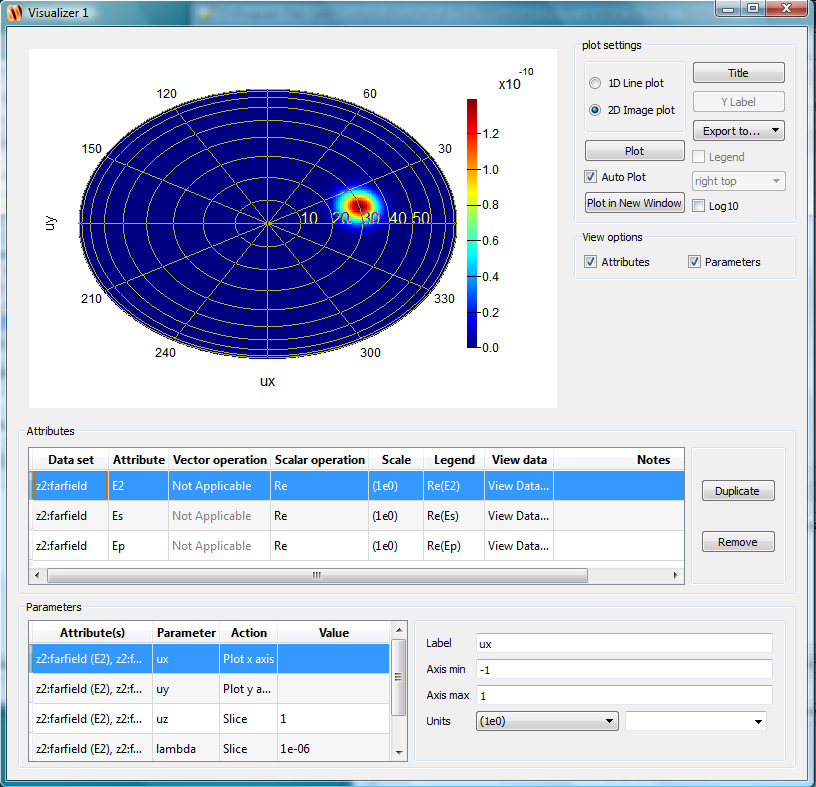Viewport: 816px width, 787px height.
Task: Duplicate the selected E2 attribute
Action: click(738, 491)
